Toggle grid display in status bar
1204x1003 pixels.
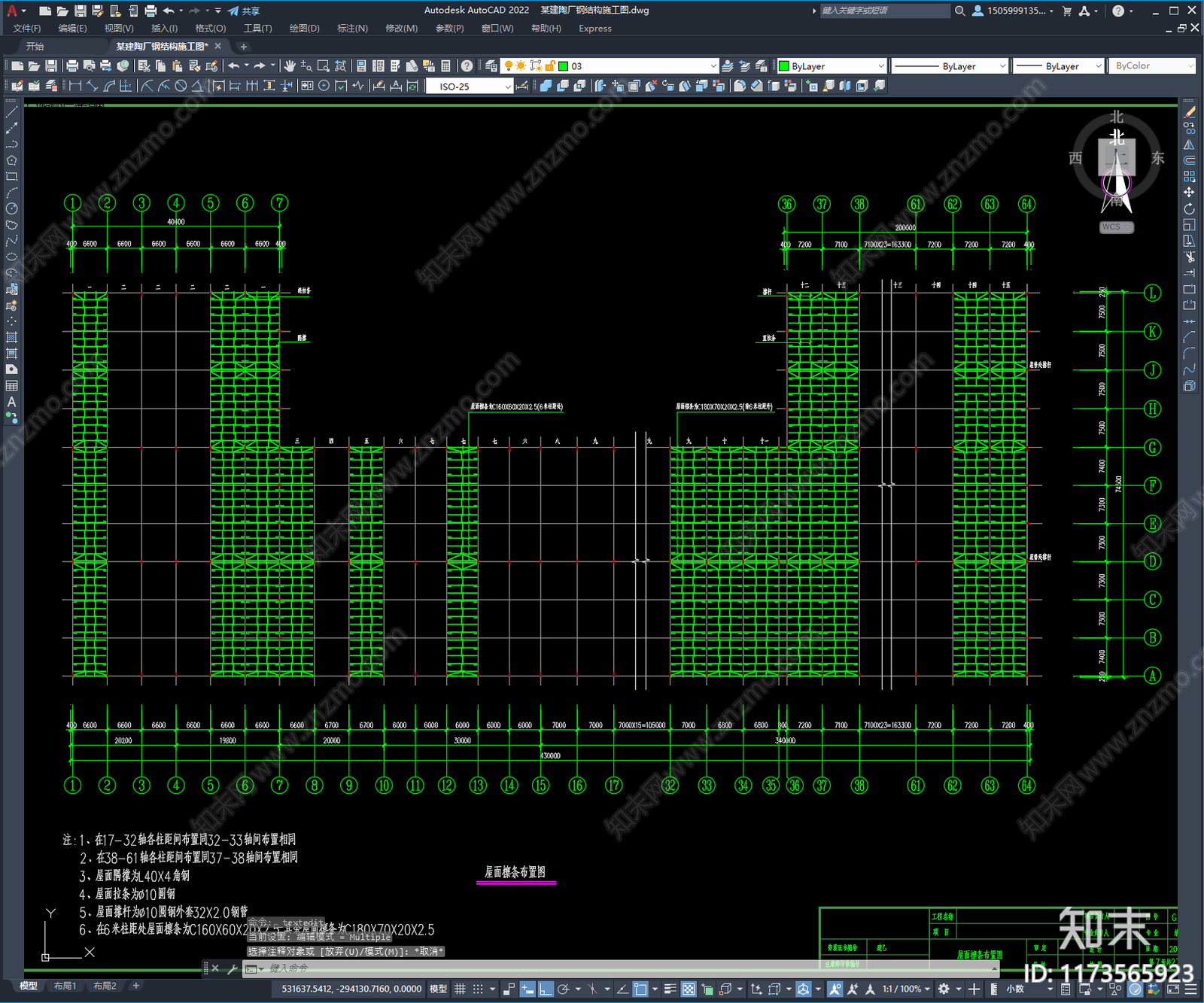point(460,989)
